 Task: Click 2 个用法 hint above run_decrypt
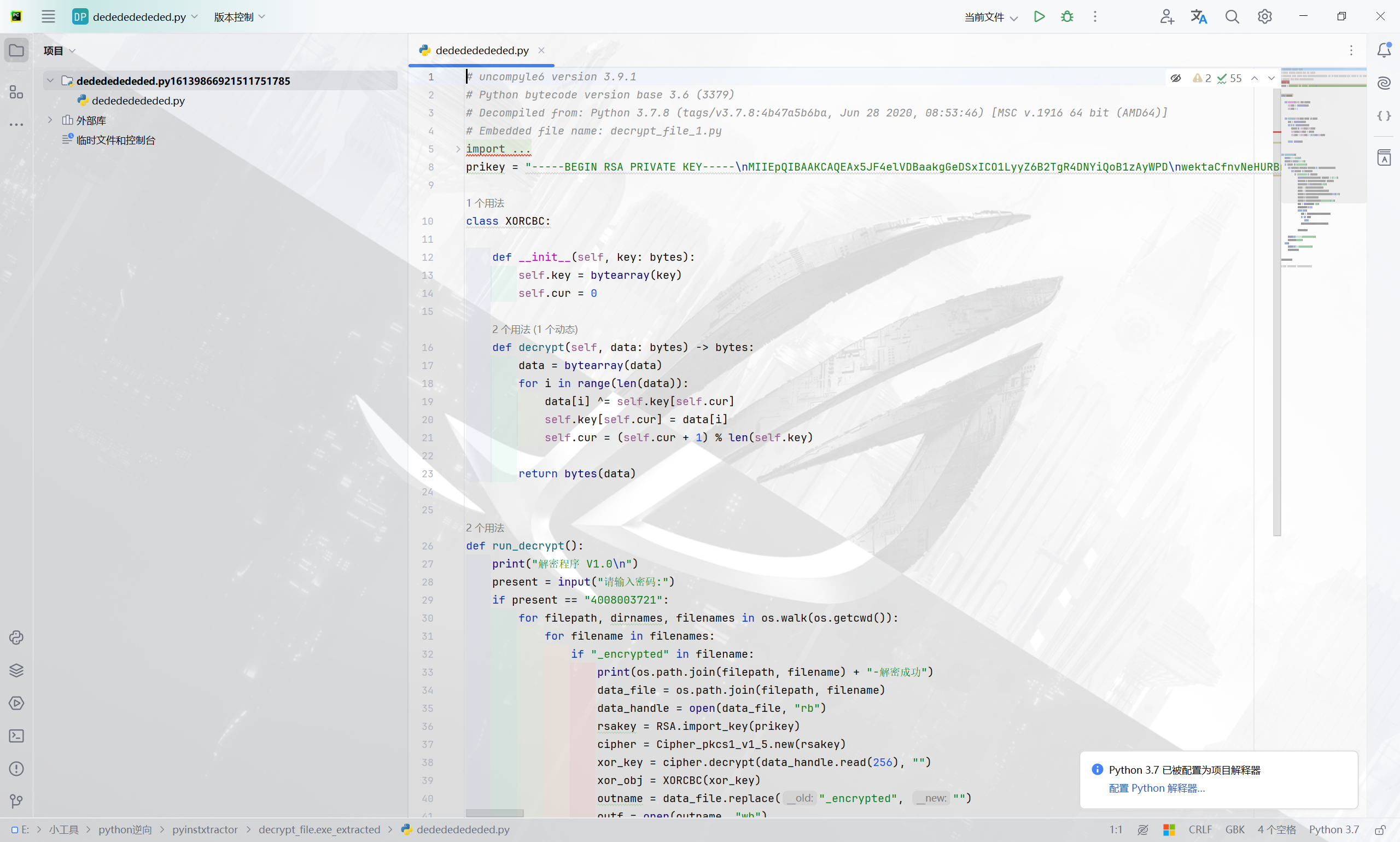pyautogui.click(x=485, y=528)
